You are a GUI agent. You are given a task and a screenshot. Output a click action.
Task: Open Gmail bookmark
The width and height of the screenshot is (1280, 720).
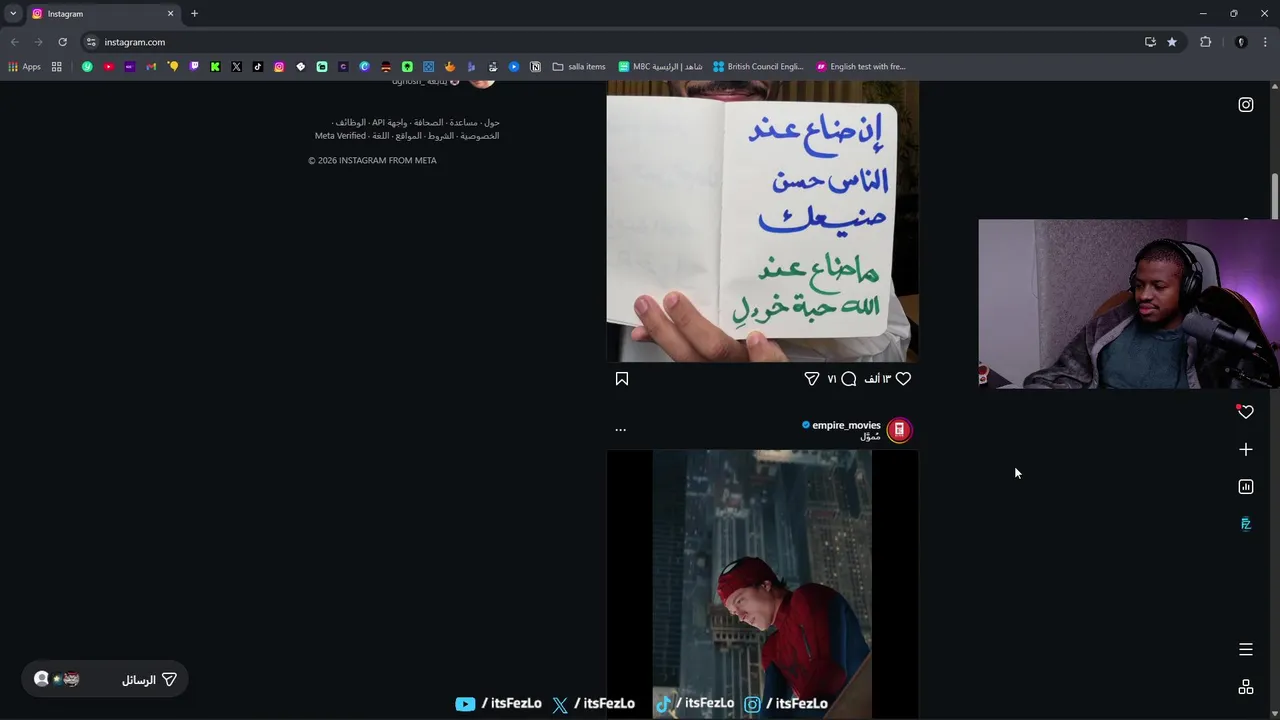click(151, 67)
